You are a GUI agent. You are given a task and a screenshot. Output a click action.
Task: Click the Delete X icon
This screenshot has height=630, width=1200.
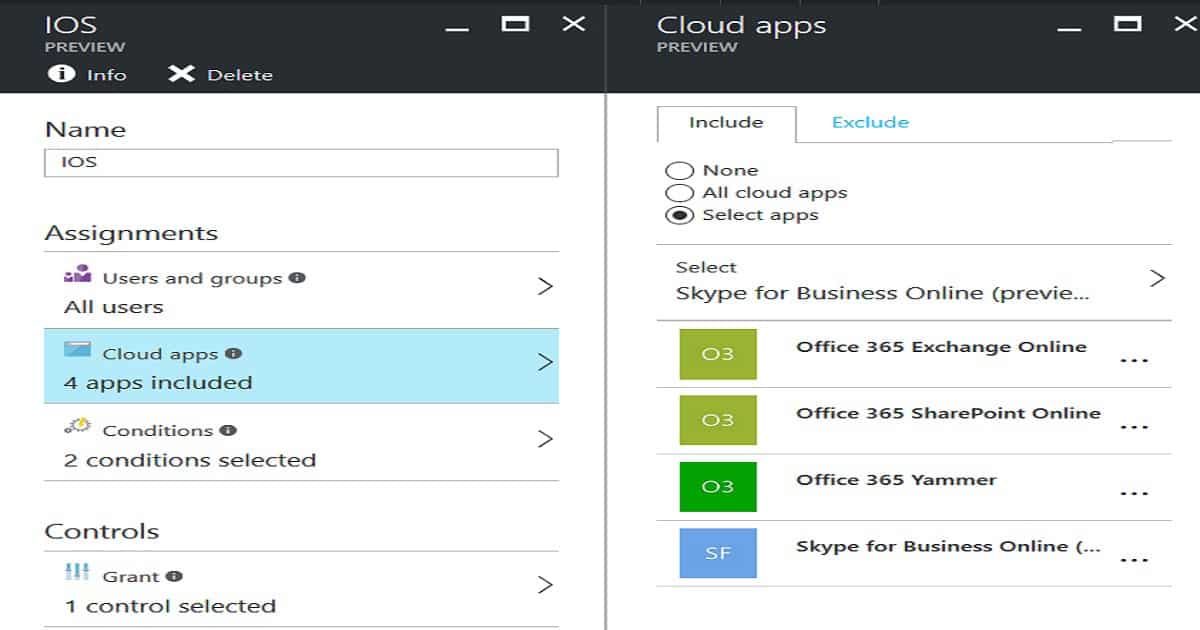[181, 74]
